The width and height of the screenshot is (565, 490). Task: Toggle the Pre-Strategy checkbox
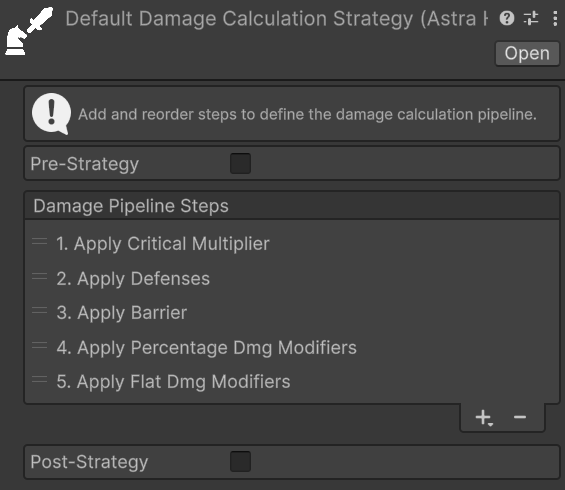click(240, 164)
